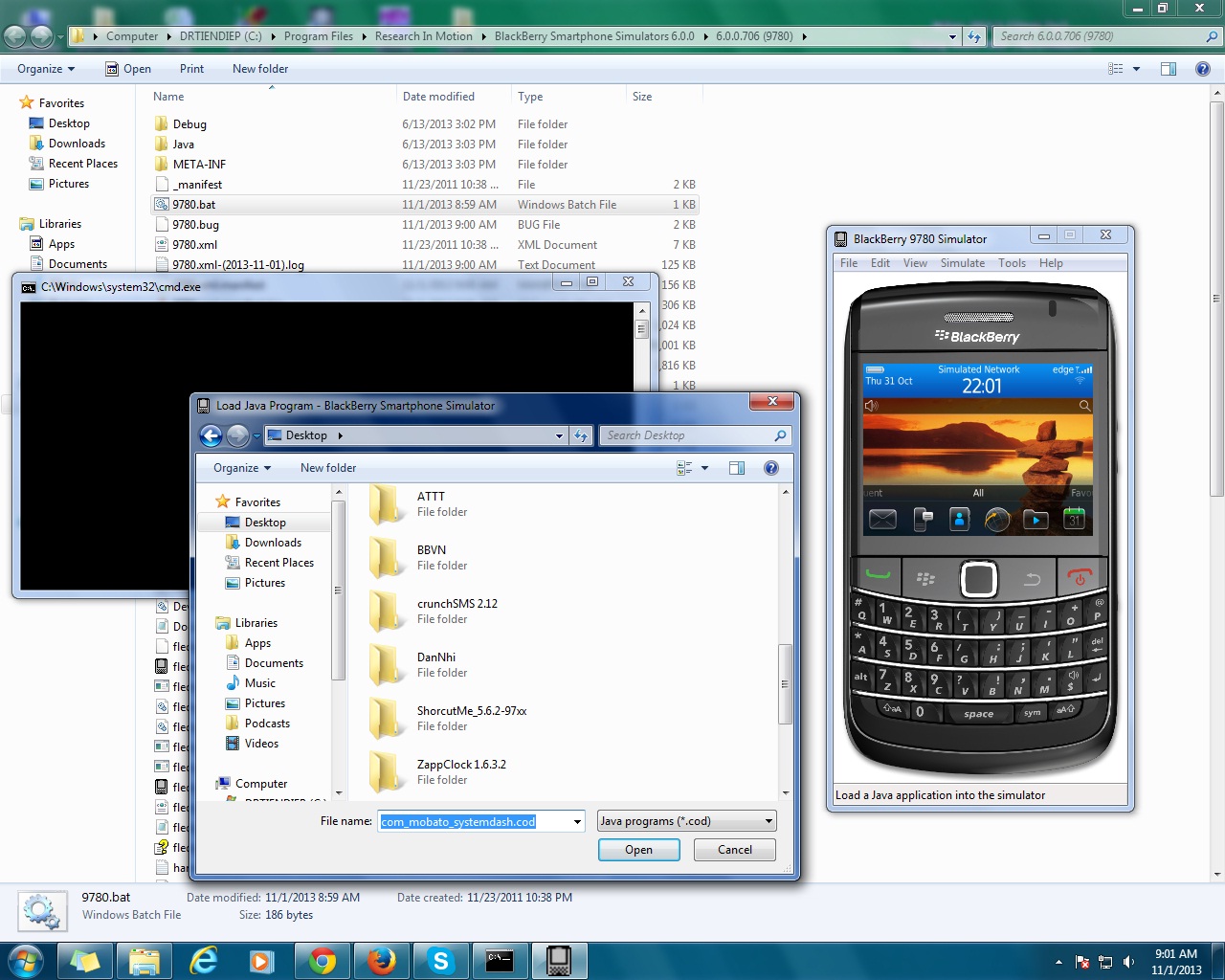Open the Edit menu in the simulator
The width and height of the screenshot is (1225, 980).
[x=880, y=263]
